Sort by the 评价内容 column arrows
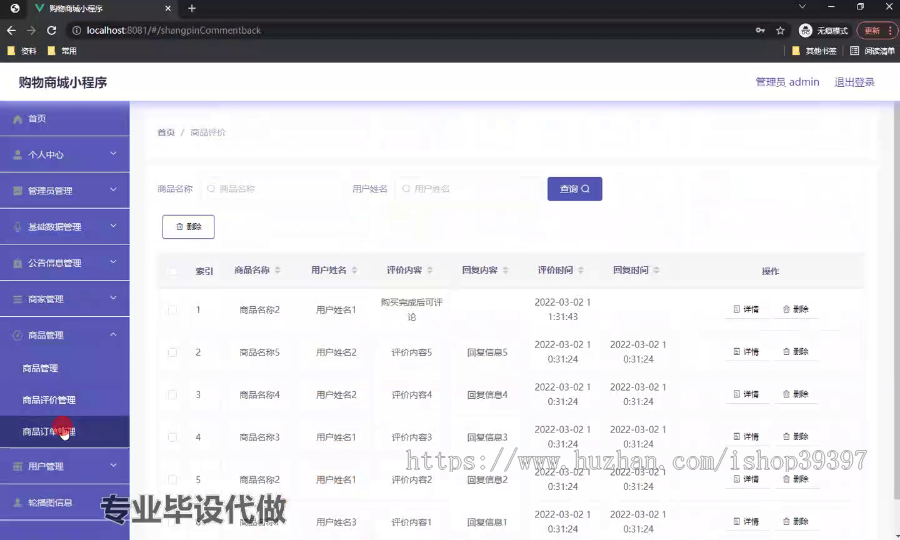900x540 pixels. pyautogui.click(x=430, y=270)
